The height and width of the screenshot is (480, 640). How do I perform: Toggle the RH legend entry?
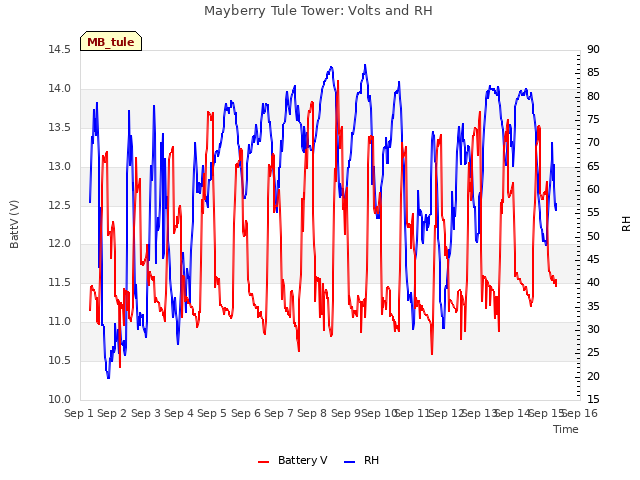click(x=361, y=460)
